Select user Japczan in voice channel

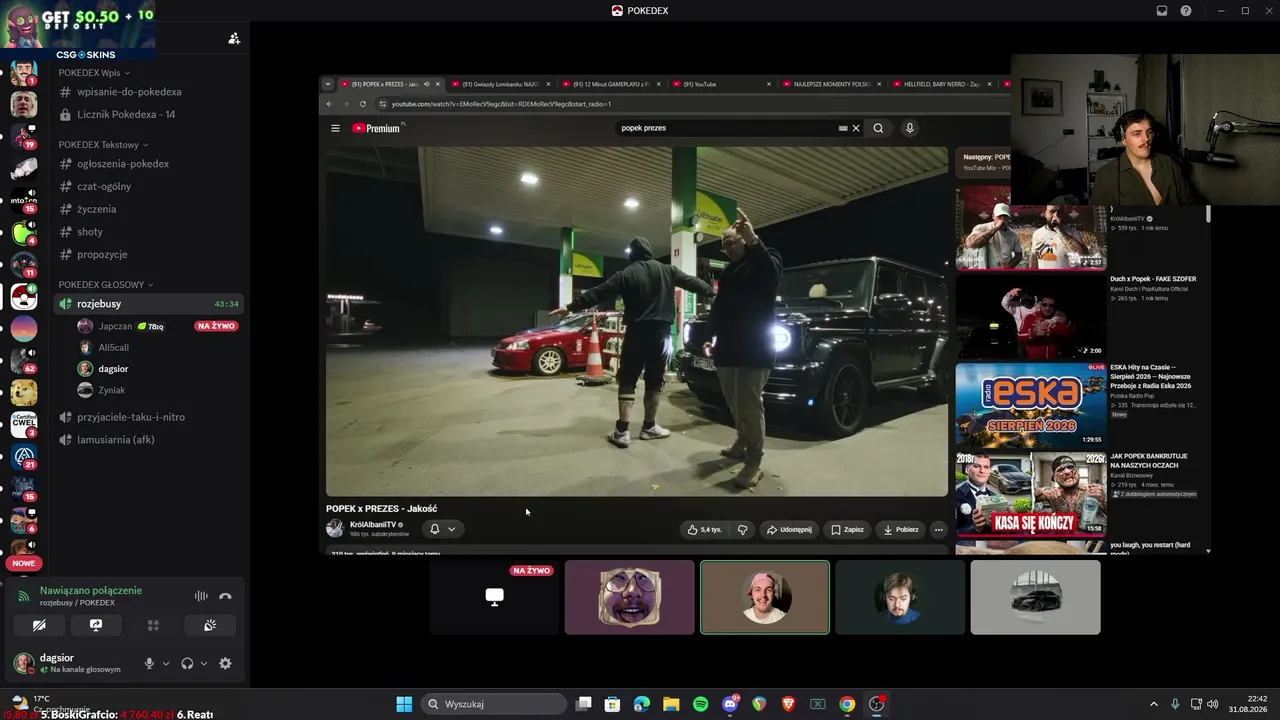click(x=115, y=326)
